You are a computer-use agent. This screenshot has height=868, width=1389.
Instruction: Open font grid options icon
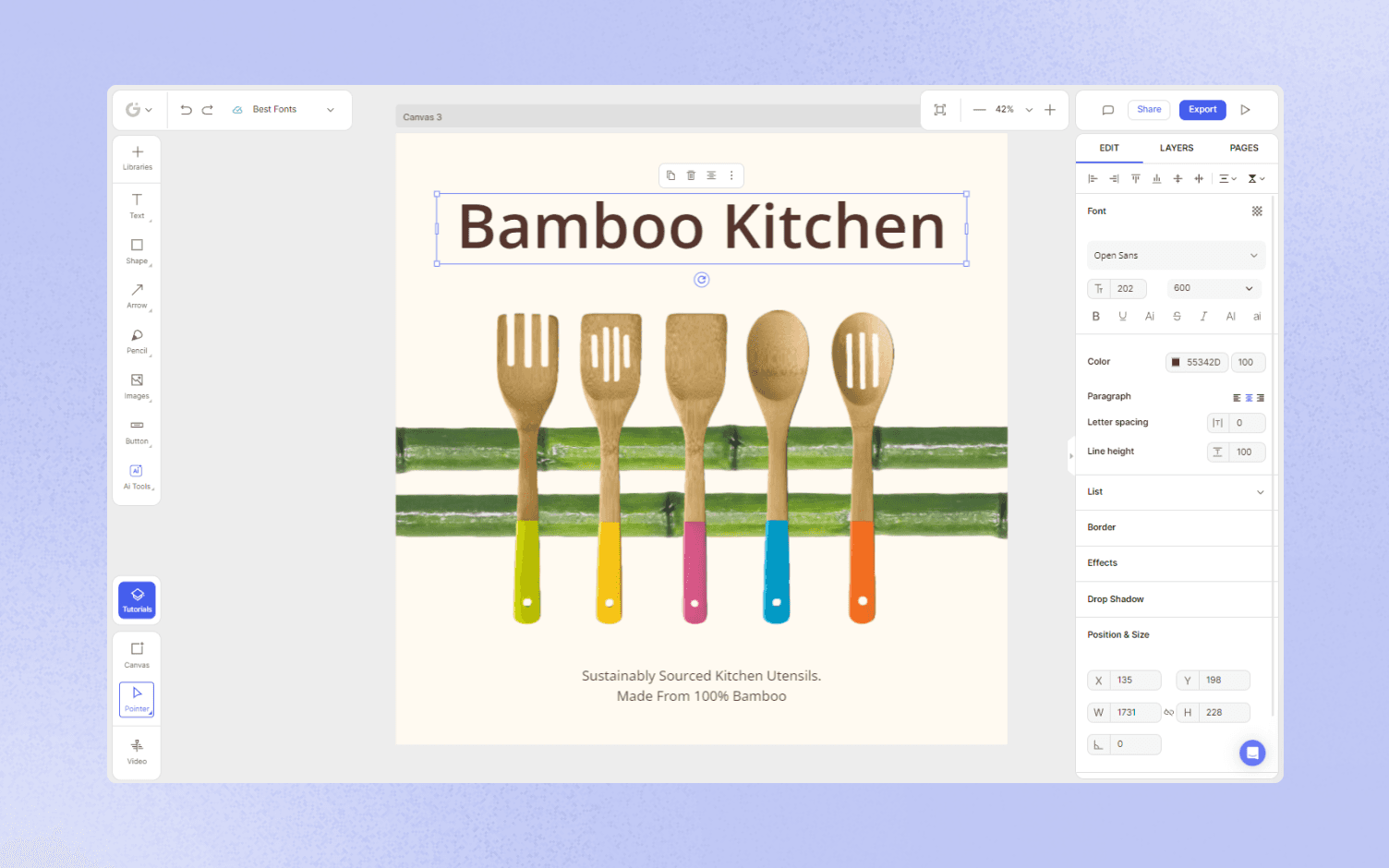pyautogui.click(x=1257, y=211)
